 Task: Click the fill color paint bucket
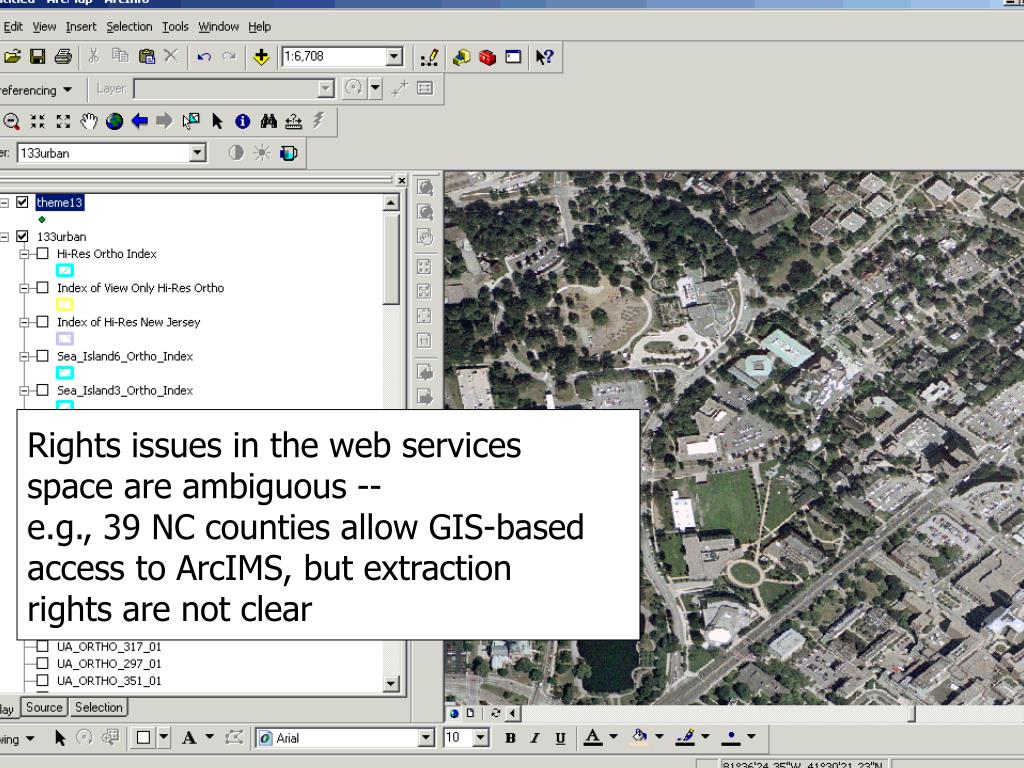coord(639,737)
